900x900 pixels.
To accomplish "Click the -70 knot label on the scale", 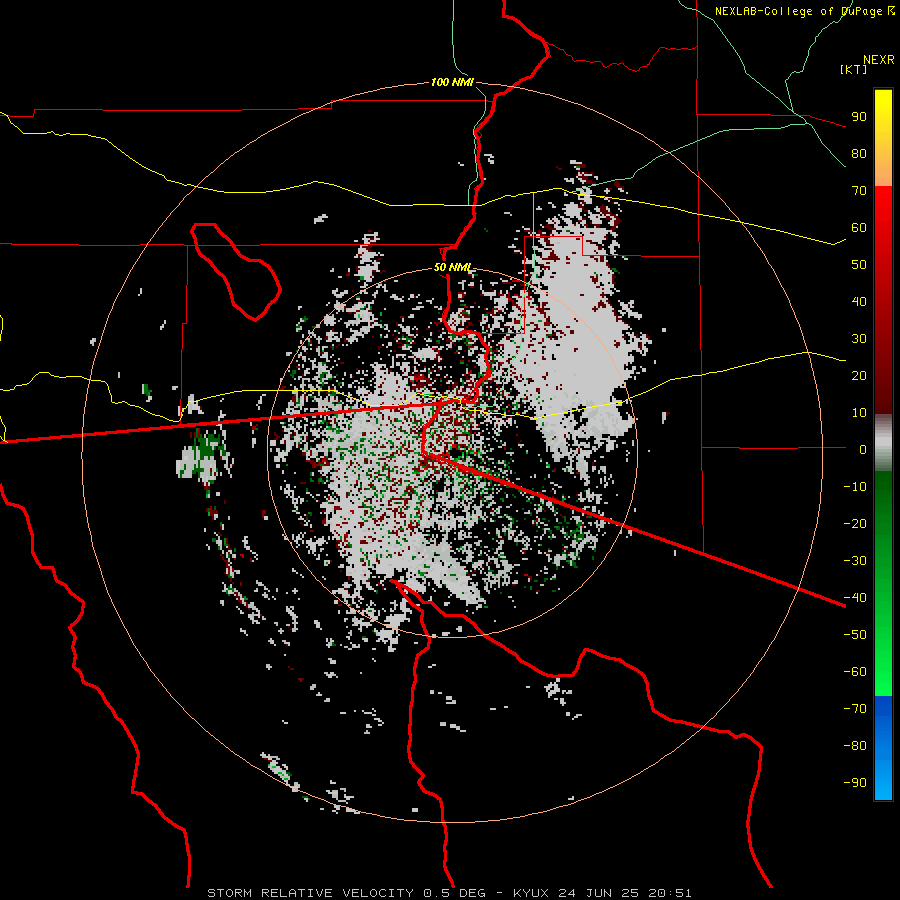I will (x=855, y=709).
